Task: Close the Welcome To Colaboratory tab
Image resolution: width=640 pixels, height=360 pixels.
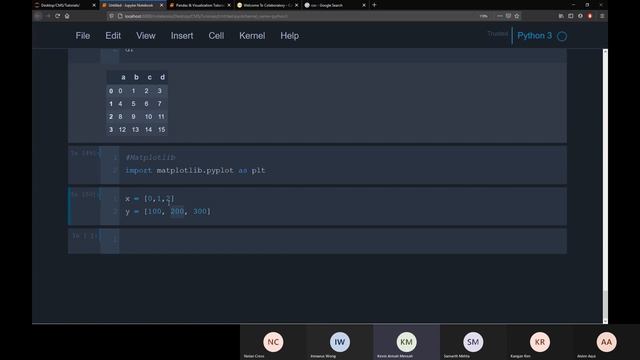Action: 296,5
